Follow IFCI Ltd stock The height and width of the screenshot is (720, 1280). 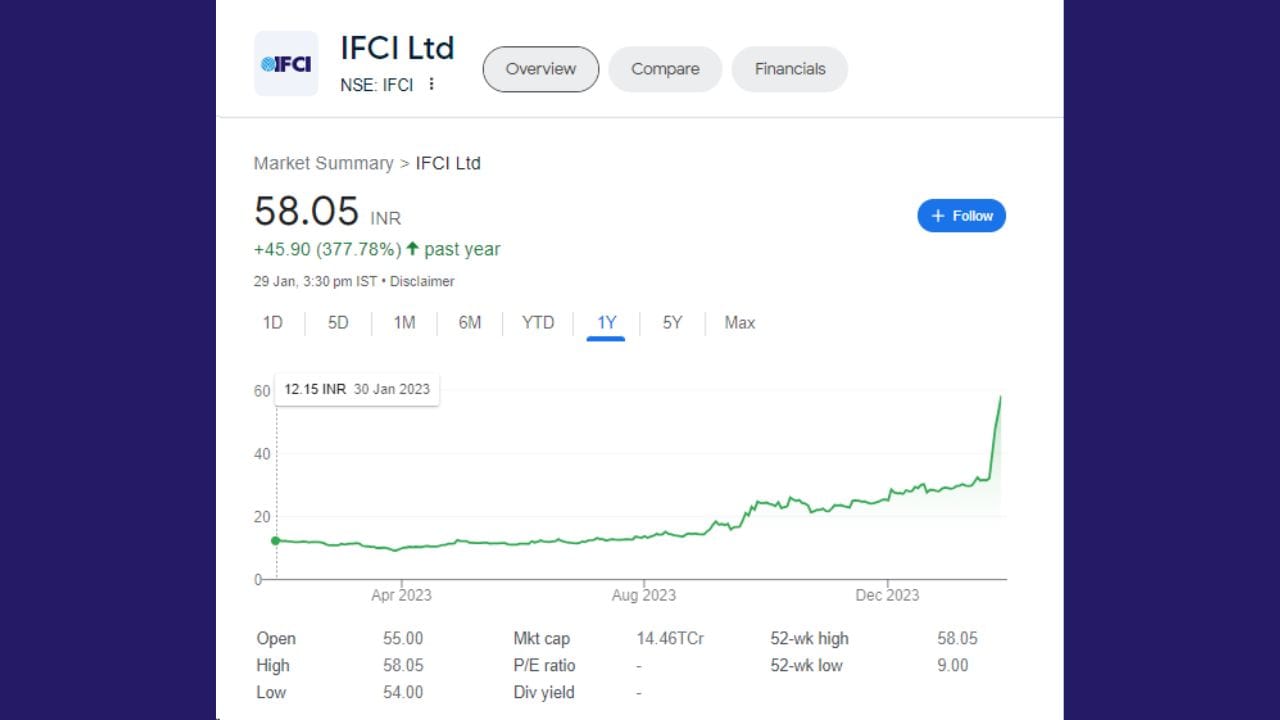point(961,215)
